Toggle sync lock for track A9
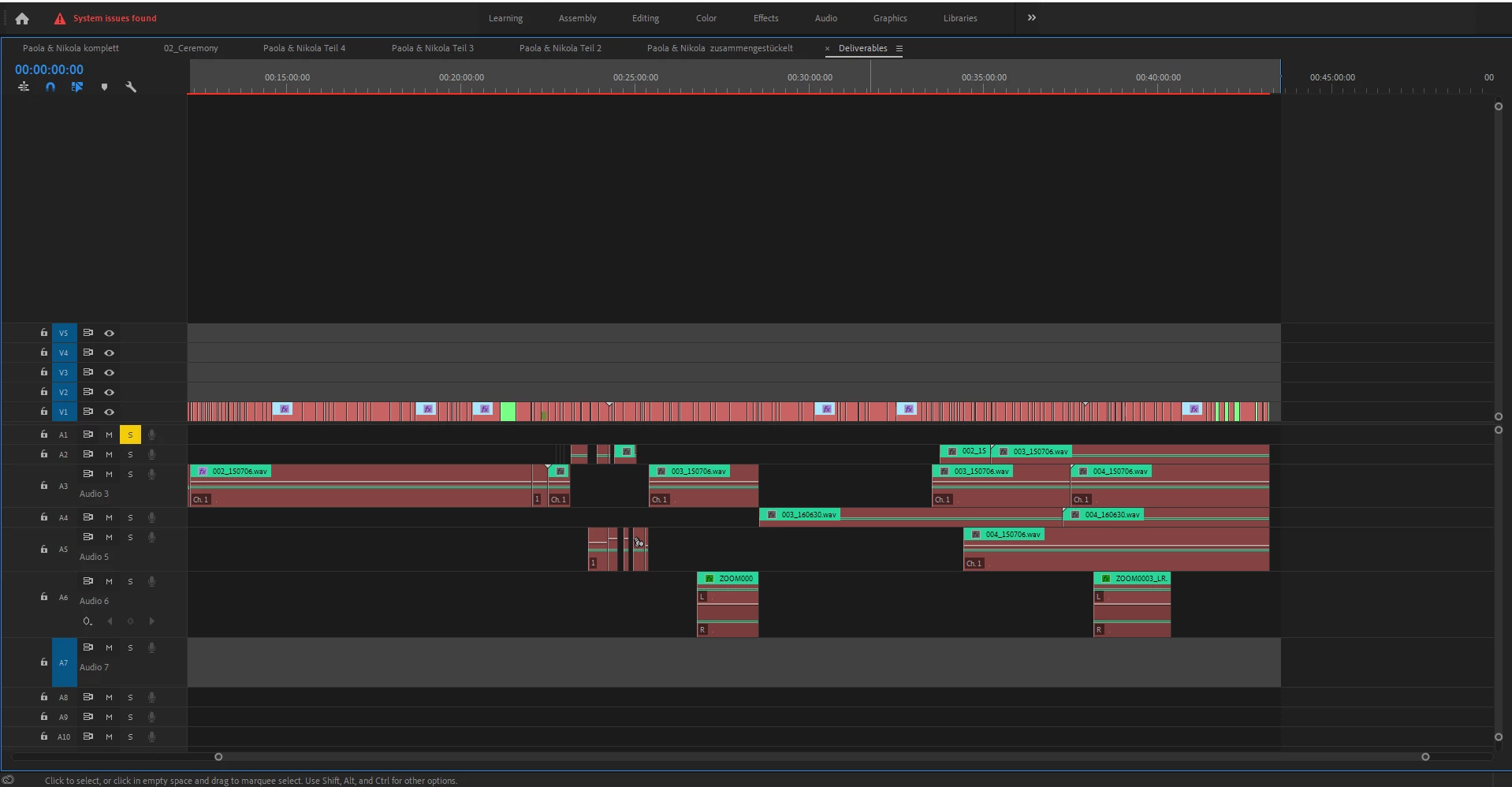 coord(88,717)
